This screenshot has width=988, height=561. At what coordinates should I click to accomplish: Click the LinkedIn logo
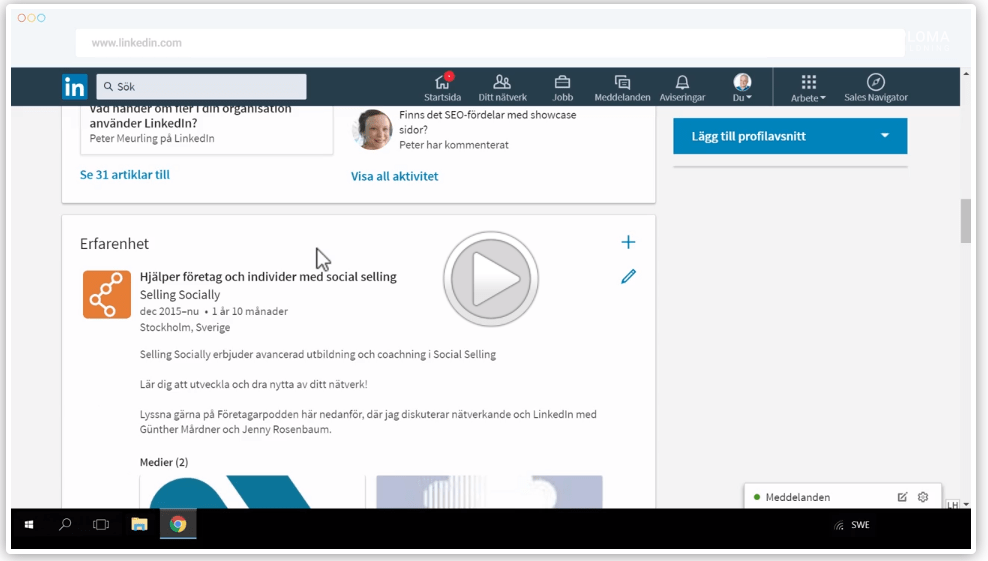74,87
